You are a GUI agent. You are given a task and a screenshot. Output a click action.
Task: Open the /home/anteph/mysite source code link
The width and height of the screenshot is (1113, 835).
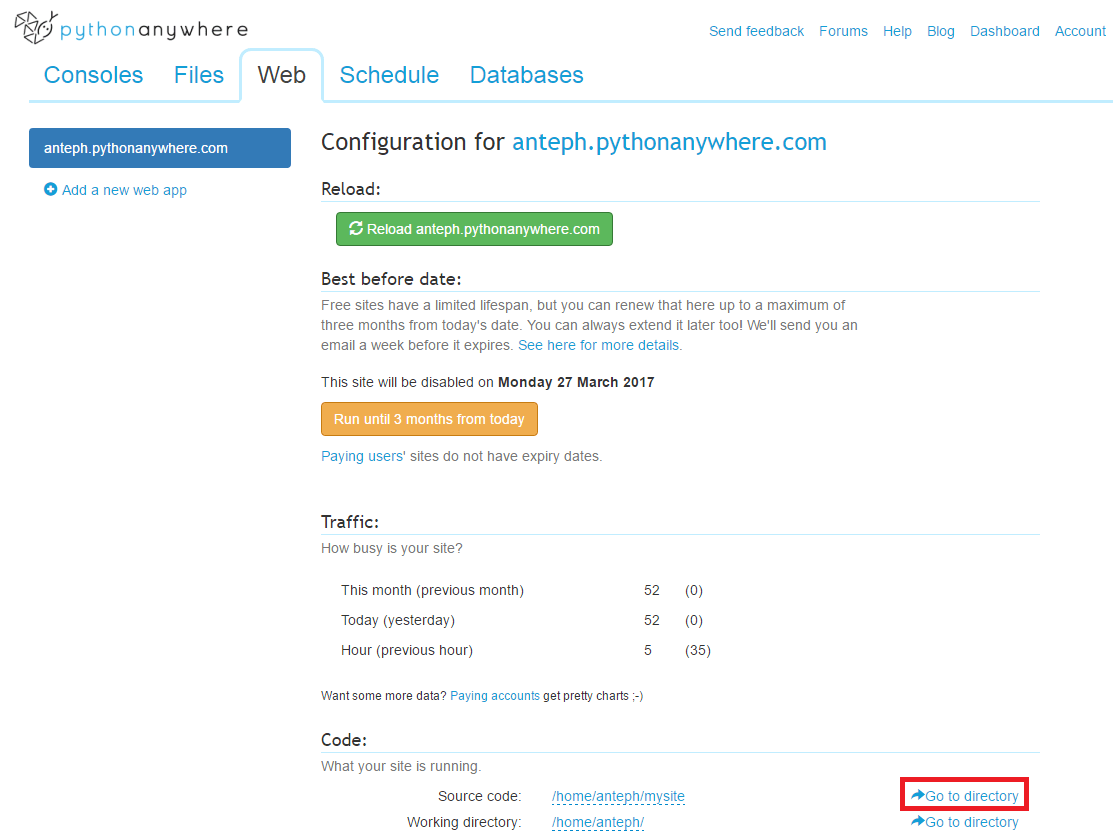[618, 796]
